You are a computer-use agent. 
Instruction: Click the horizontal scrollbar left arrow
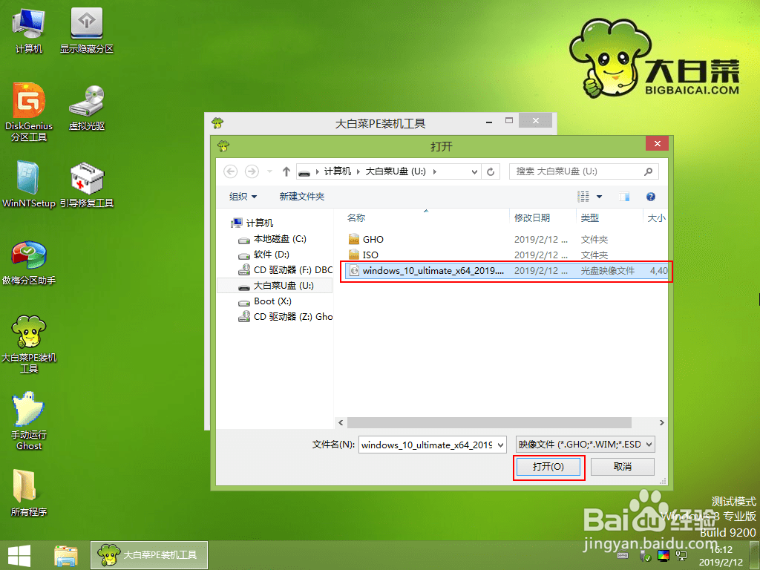click(x=341, y=423)
